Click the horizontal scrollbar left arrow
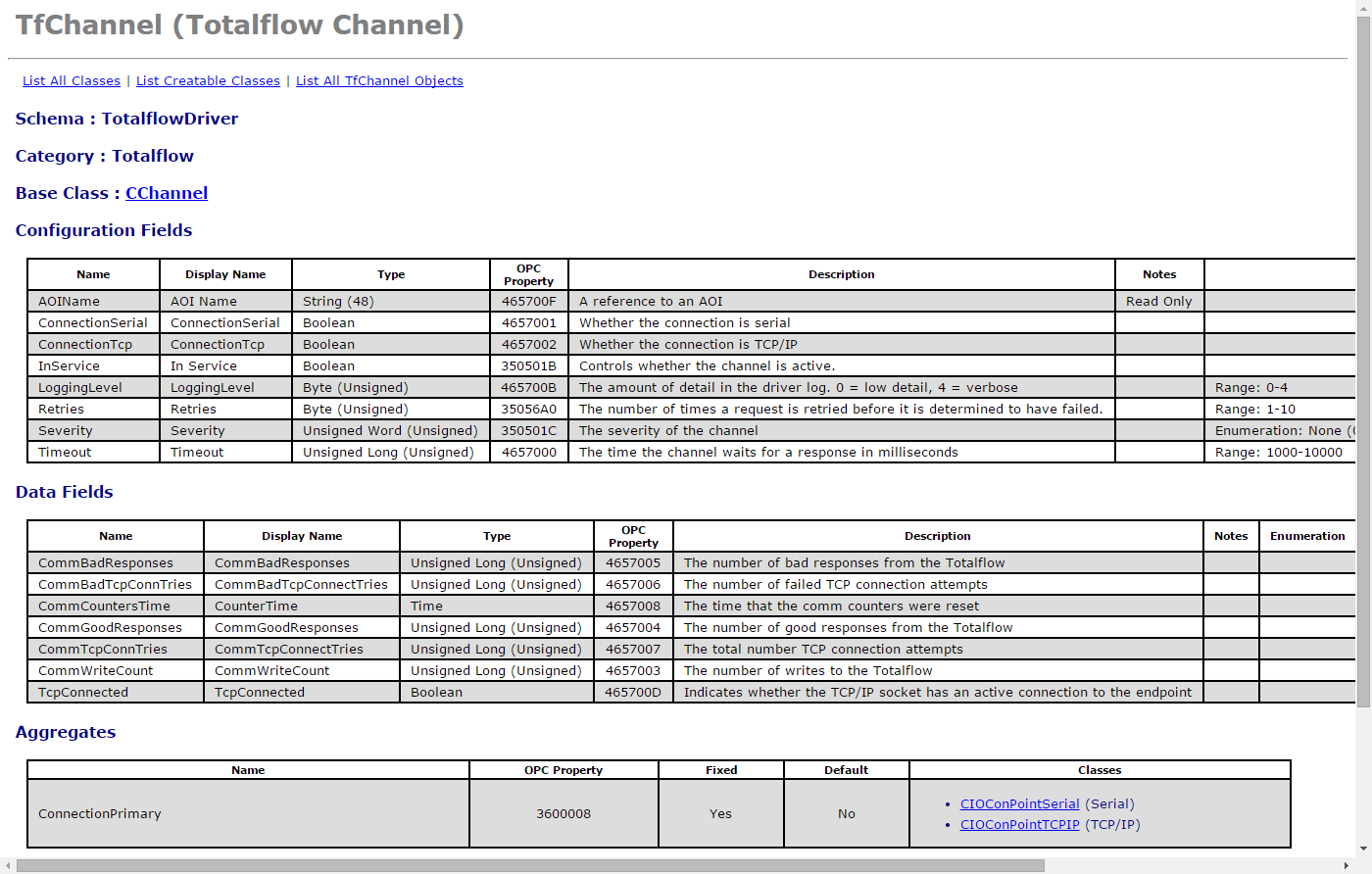This screenshot has width=1372, height=874. coord(9,866)
